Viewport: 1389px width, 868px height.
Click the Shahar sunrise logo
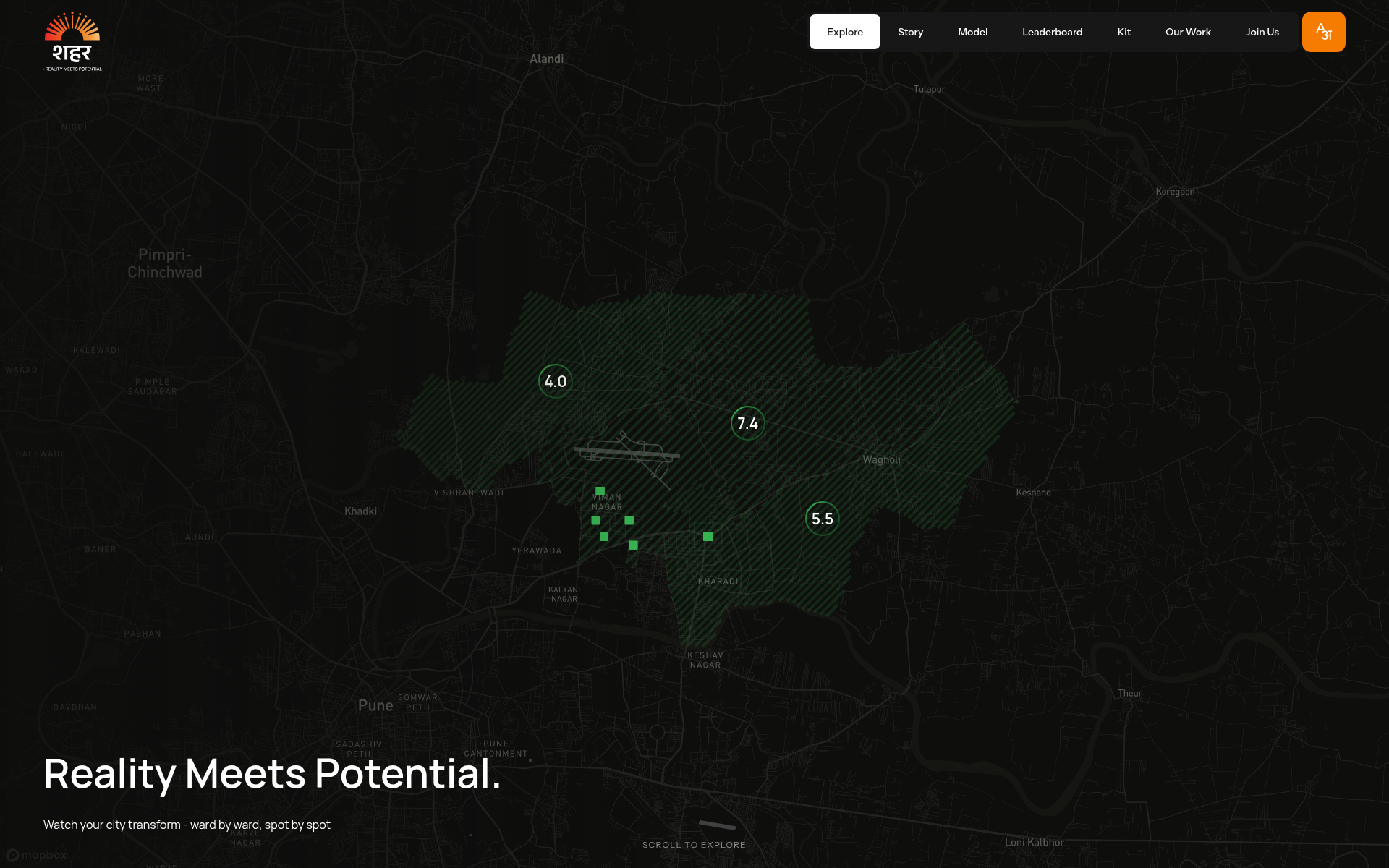[x=73, y=42]
